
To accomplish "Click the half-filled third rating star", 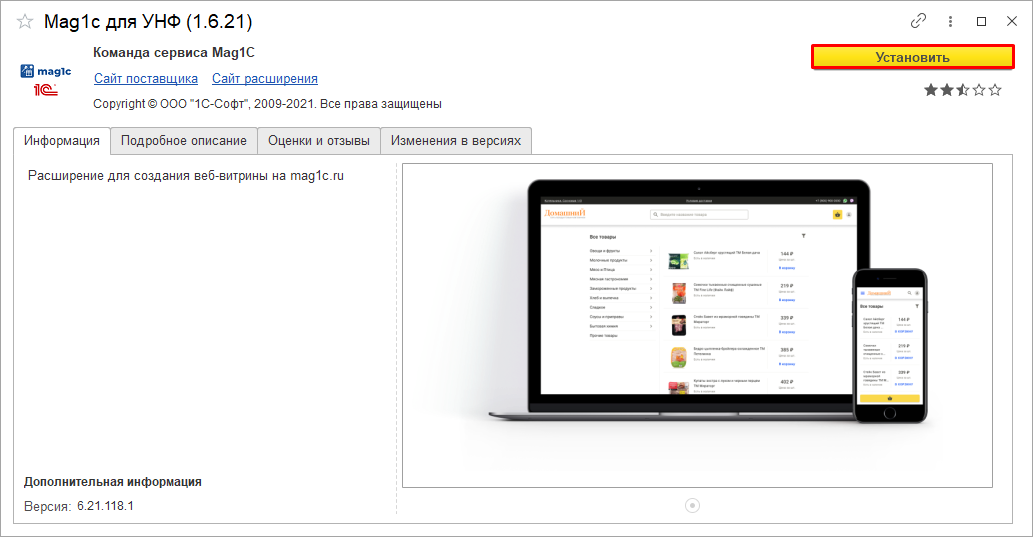I will click(963, 90).
